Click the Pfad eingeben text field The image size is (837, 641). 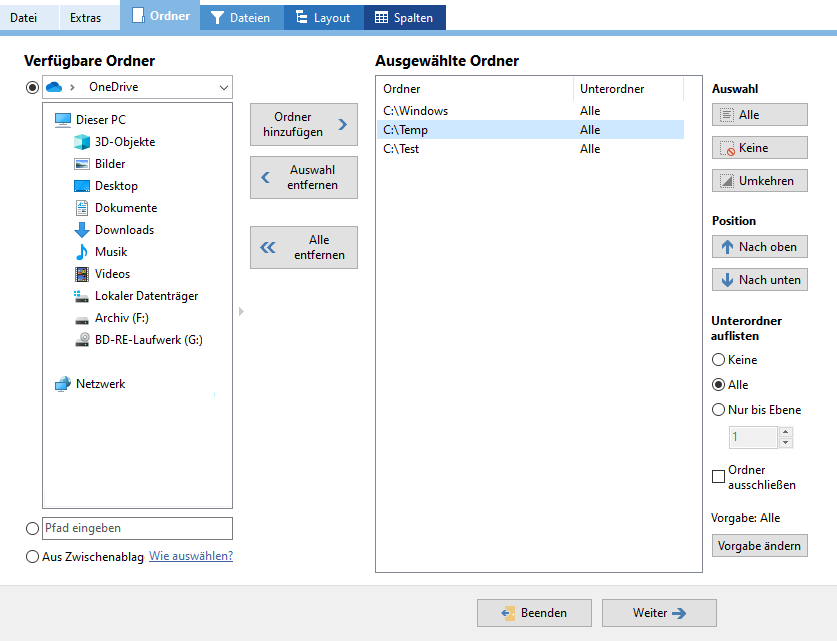click(137, 528)
